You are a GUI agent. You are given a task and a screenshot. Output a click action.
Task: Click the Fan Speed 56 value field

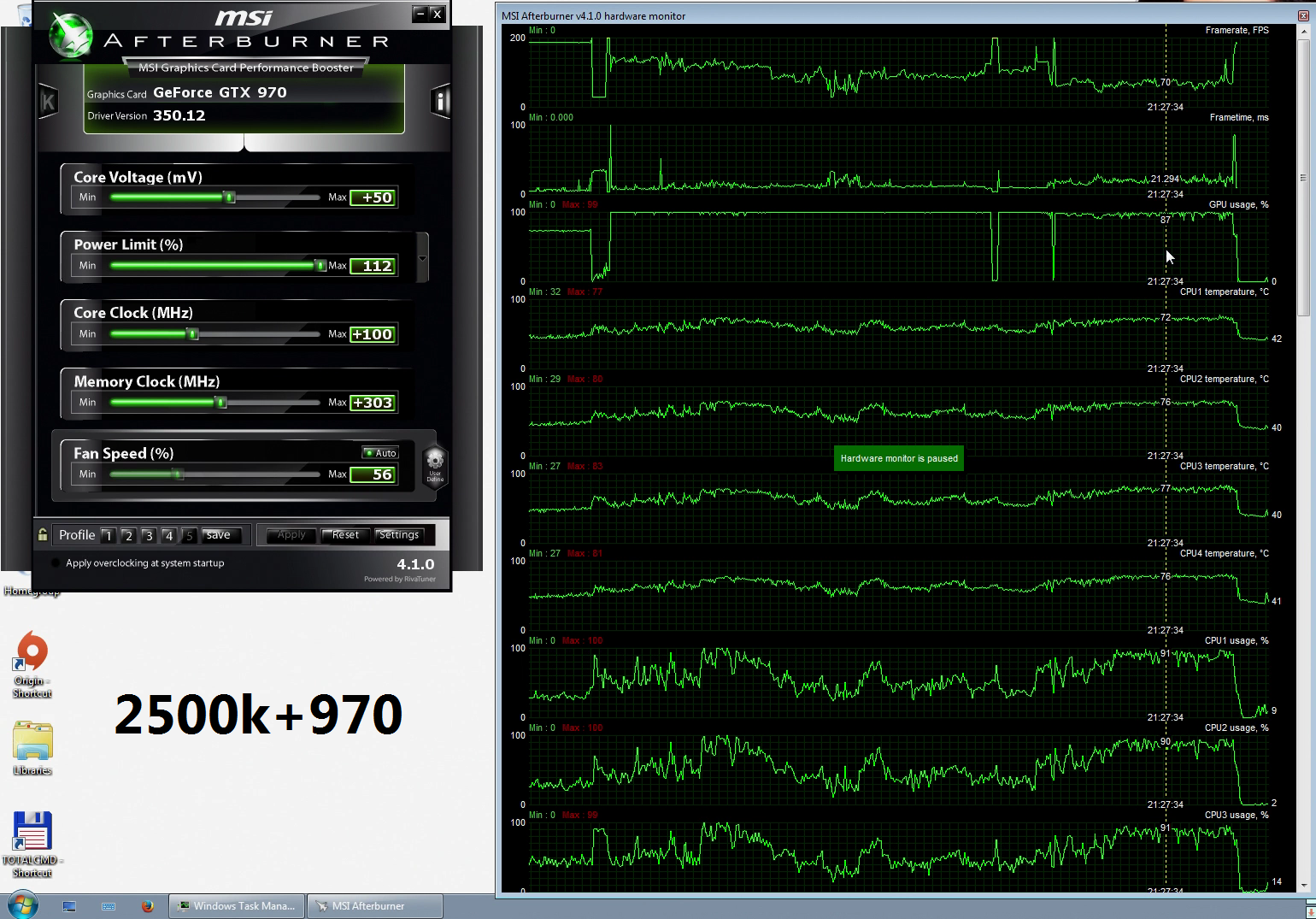coord(373,474)
